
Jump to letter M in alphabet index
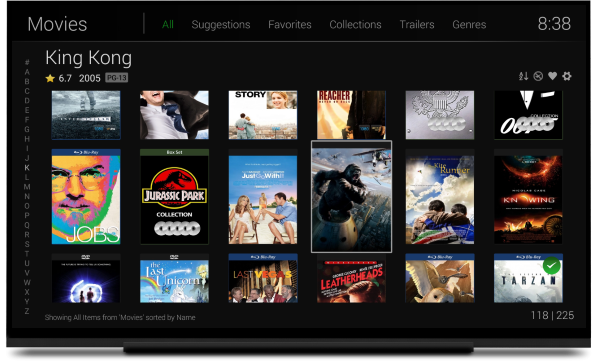click(27, 187)
